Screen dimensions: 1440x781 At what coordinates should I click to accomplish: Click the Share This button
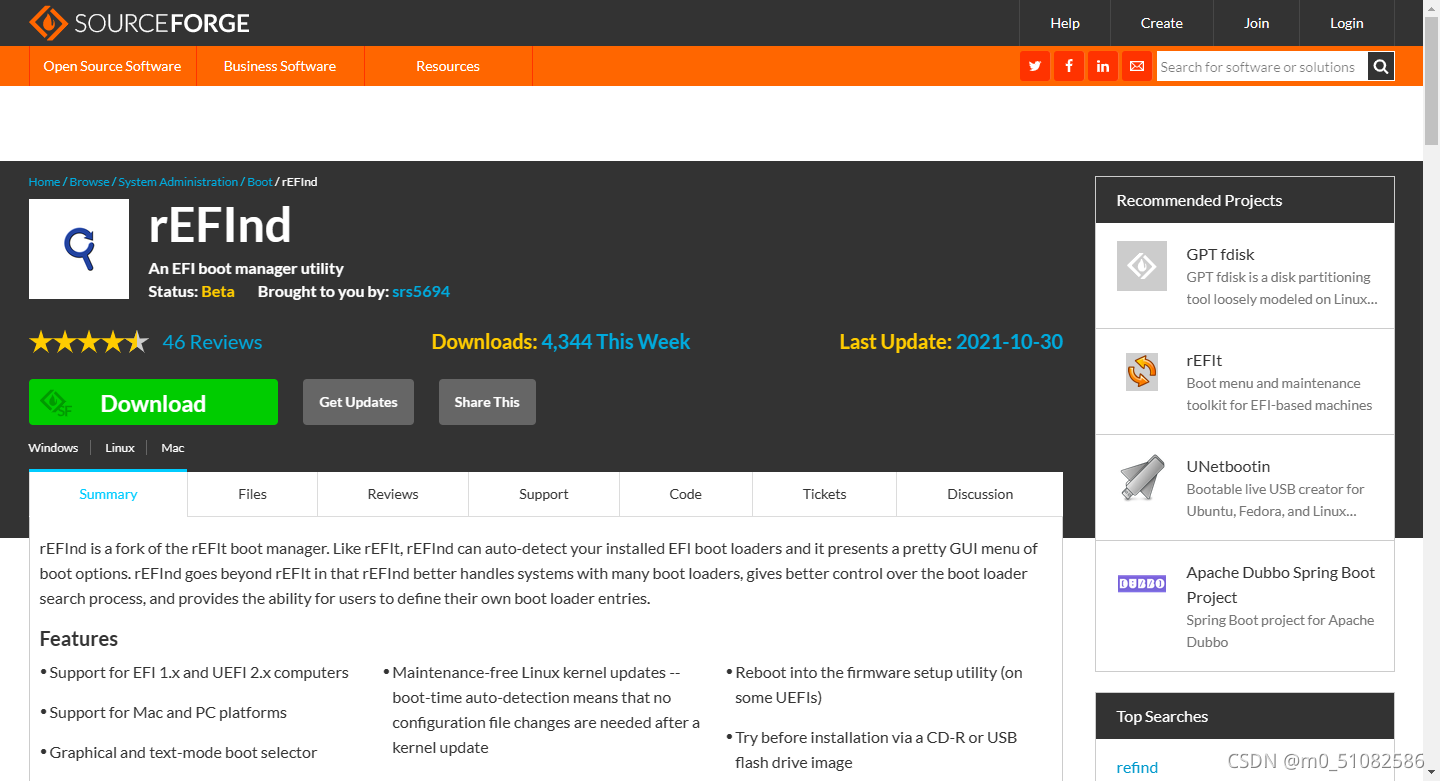(x=487, y=402)
